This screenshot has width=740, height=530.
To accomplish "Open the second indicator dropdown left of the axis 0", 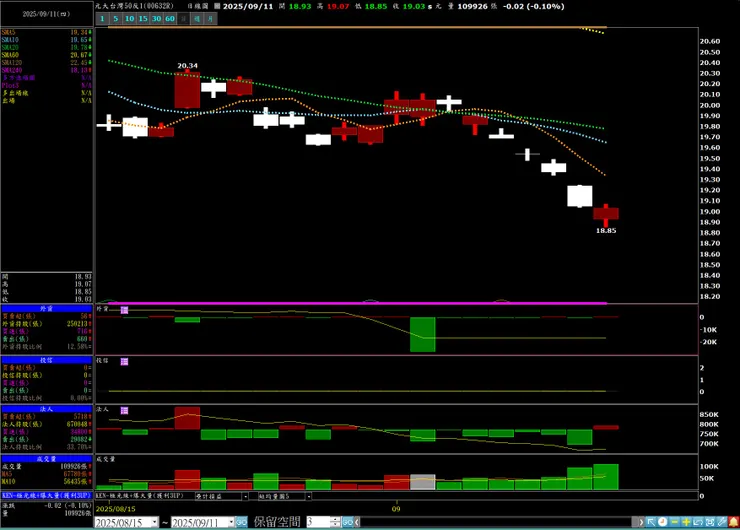I will (x=309, y=496).
